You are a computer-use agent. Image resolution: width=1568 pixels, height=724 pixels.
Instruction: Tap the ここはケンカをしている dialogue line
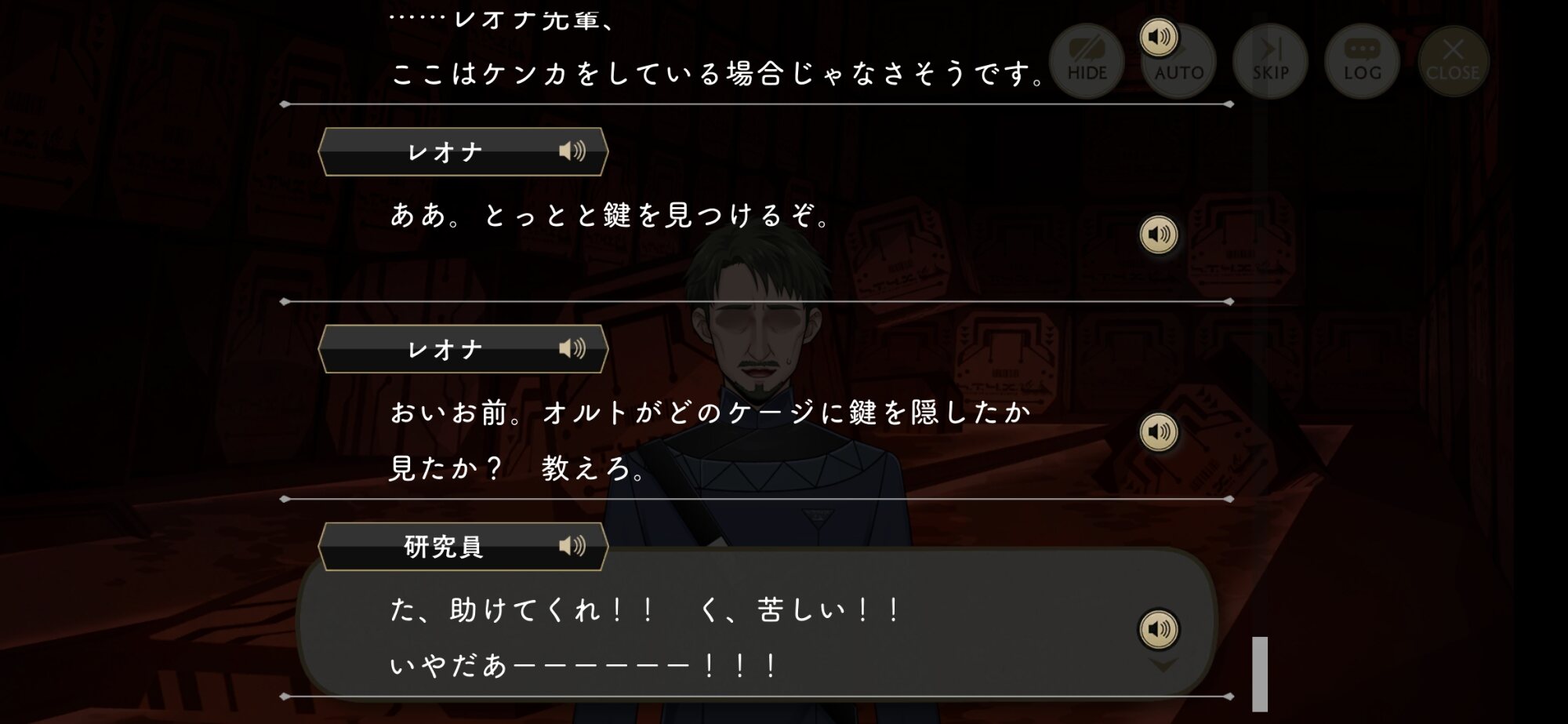[719, 74]
